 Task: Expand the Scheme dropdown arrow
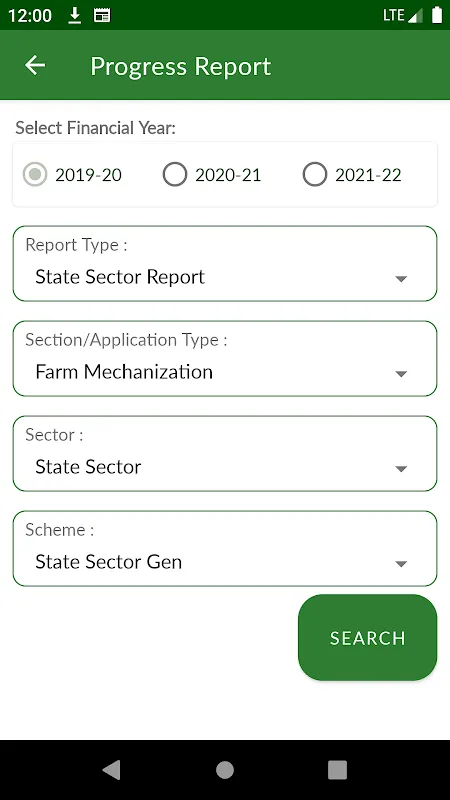401,564
